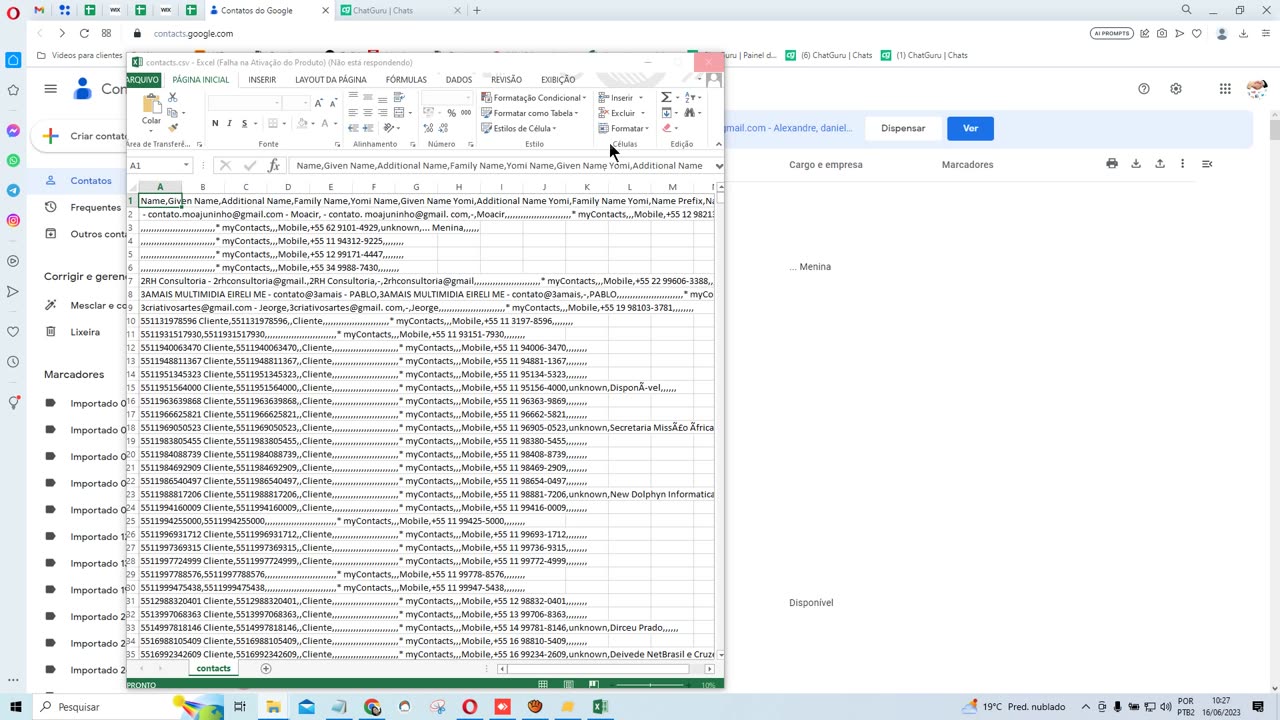Click the Format Painter brush icon
This screenshot has width=1280, height=720.
click(172, 127)
